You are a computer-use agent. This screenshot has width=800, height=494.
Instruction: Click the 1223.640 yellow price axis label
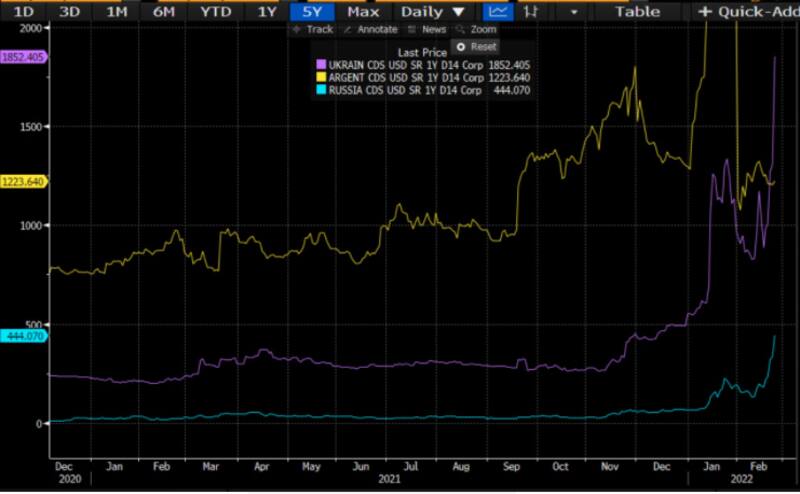pos(24,182)
